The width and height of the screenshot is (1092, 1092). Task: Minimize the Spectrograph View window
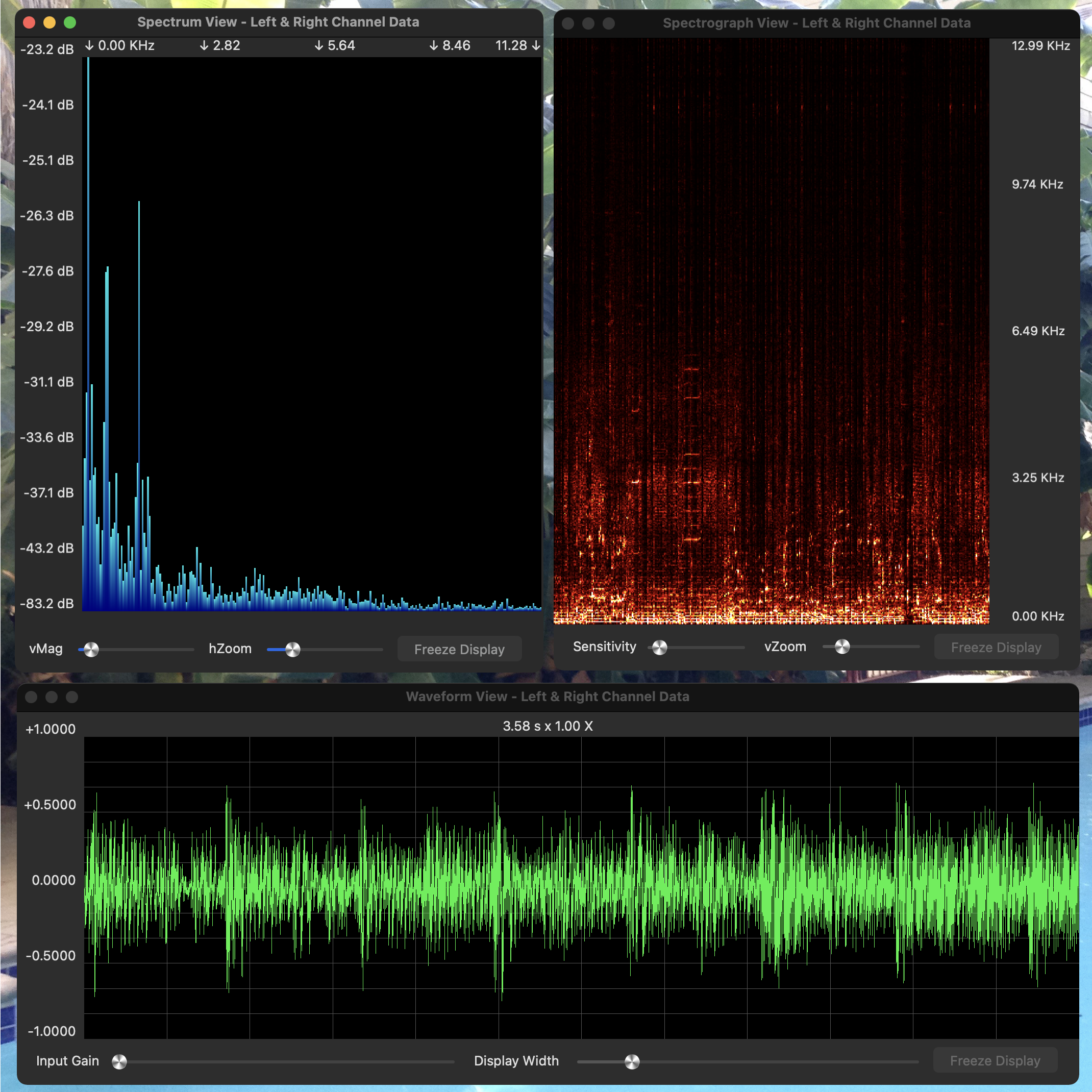tap(588, 23)
